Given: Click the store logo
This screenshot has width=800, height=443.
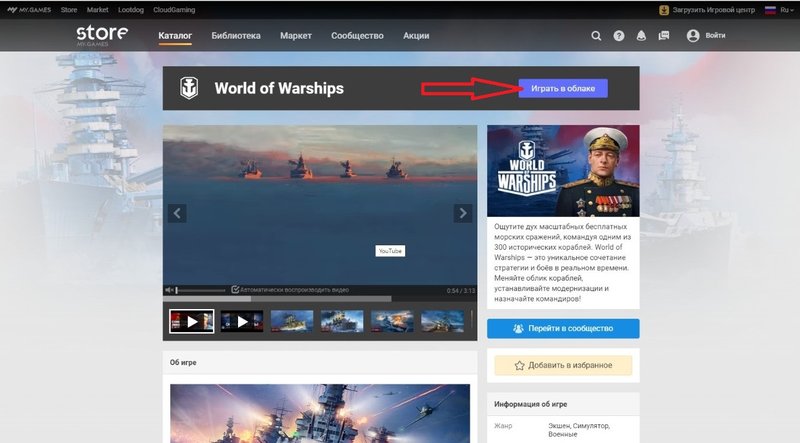Looking at the screenshot, I should pos(102,35).
